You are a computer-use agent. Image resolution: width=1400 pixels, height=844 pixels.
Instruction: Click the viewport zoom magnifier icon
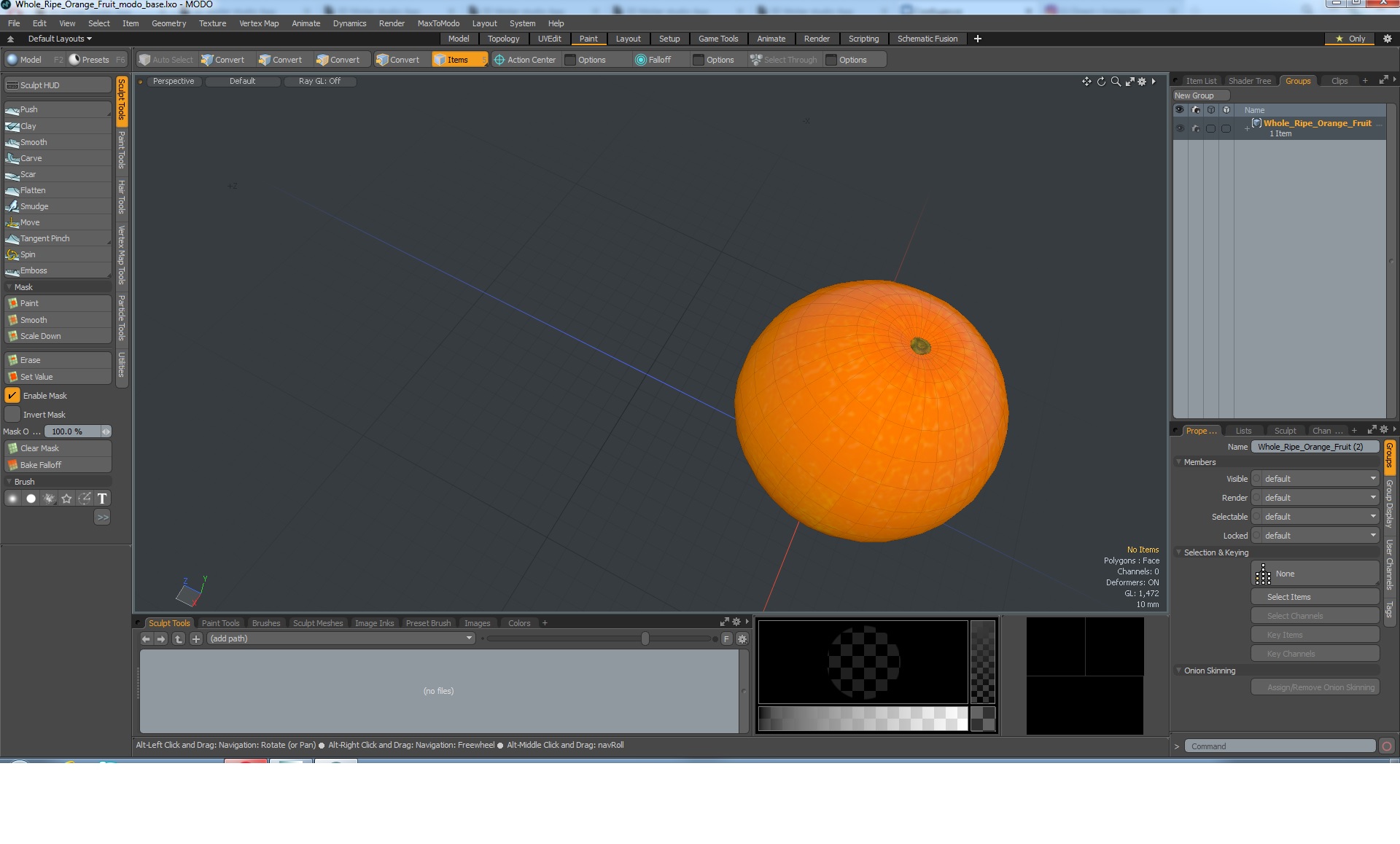coord(1116,82)
